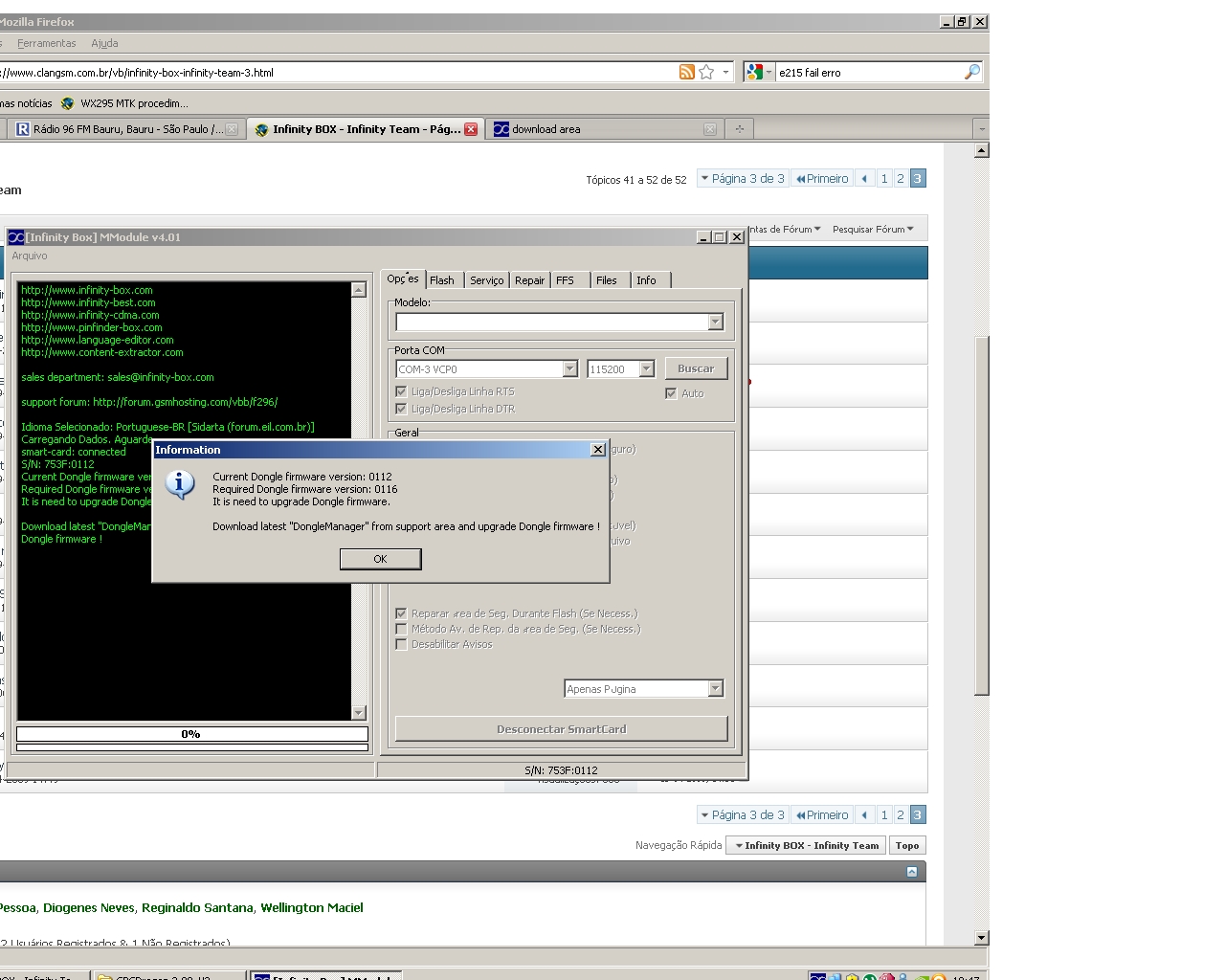Open the Modelo dropdown

[x=716, y=323]
